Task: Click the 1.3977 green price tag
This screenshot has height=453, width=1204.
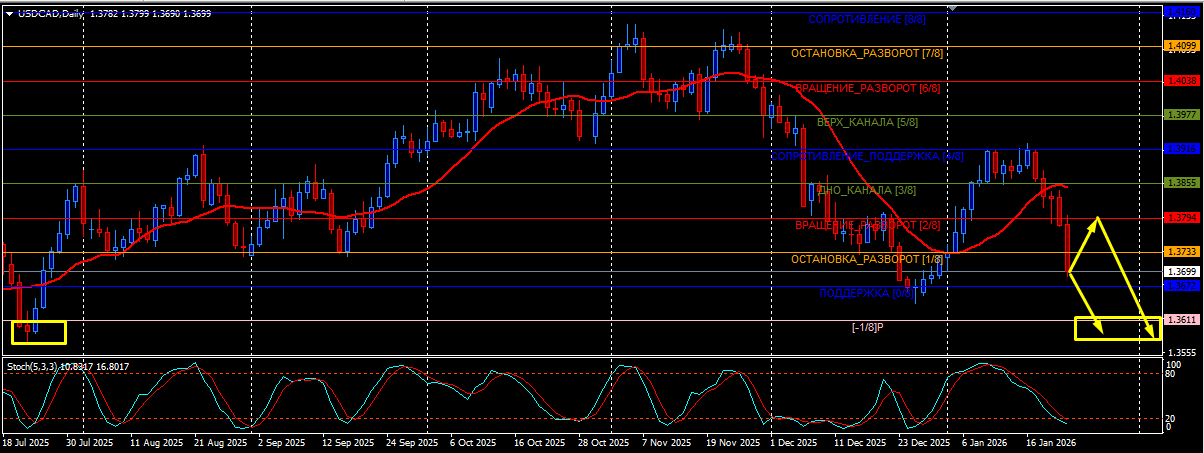Action: coord(1182,115)
